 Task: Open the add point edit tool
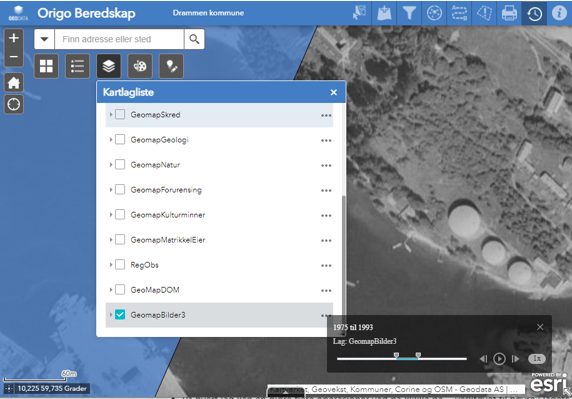(x=171, y=66)
